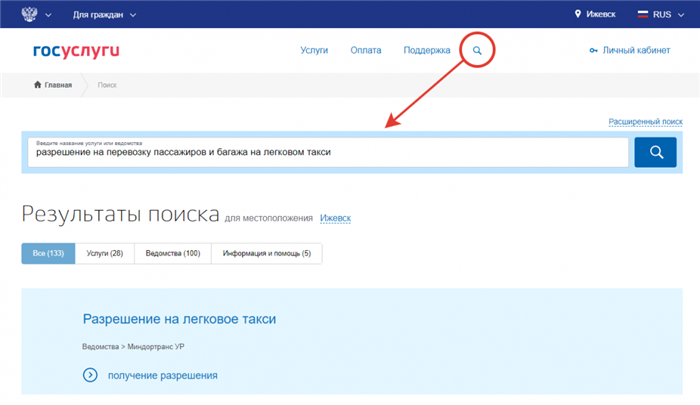This screenshot has width=700, height=405.
Task: Select the 'Все (133)' tab
Action: tap(48, 253)
